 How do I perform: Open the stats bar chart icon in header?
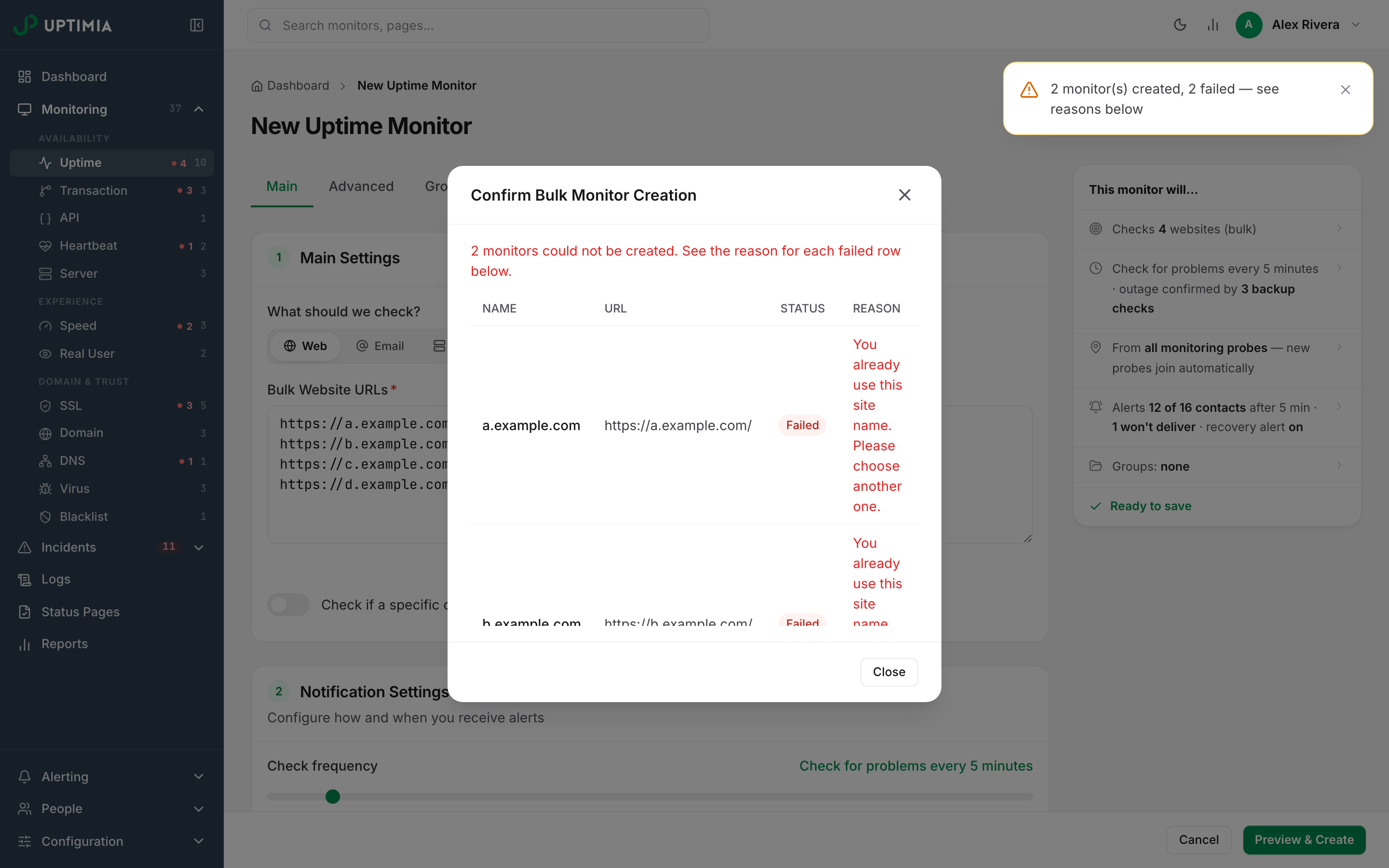coord(1213,25)
